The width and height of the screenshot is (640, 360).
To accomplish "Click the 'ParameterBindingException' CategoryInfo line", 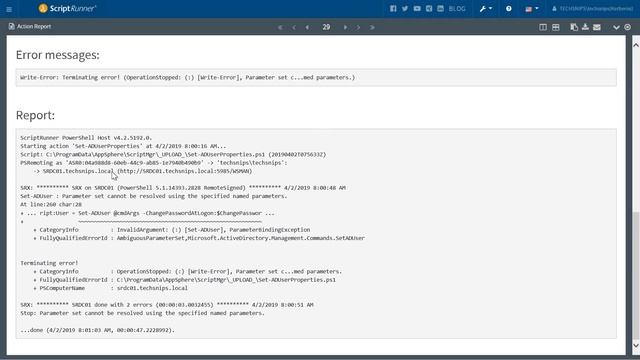I will tap(171, 230).
